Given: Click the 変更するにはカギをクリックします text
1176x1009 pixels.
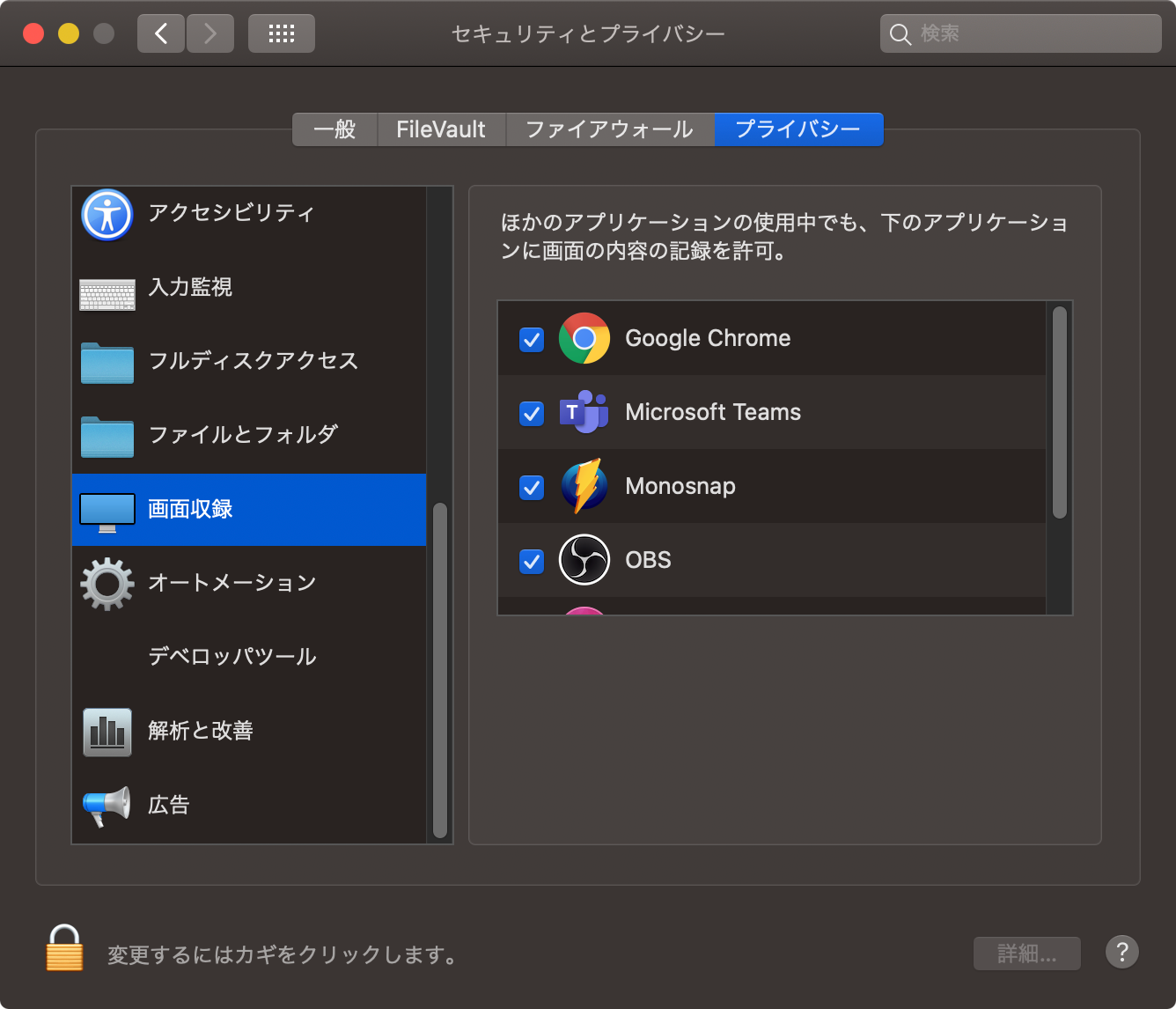Looking at the screenshot, I should pyautogui.click(x=283, y=954).
